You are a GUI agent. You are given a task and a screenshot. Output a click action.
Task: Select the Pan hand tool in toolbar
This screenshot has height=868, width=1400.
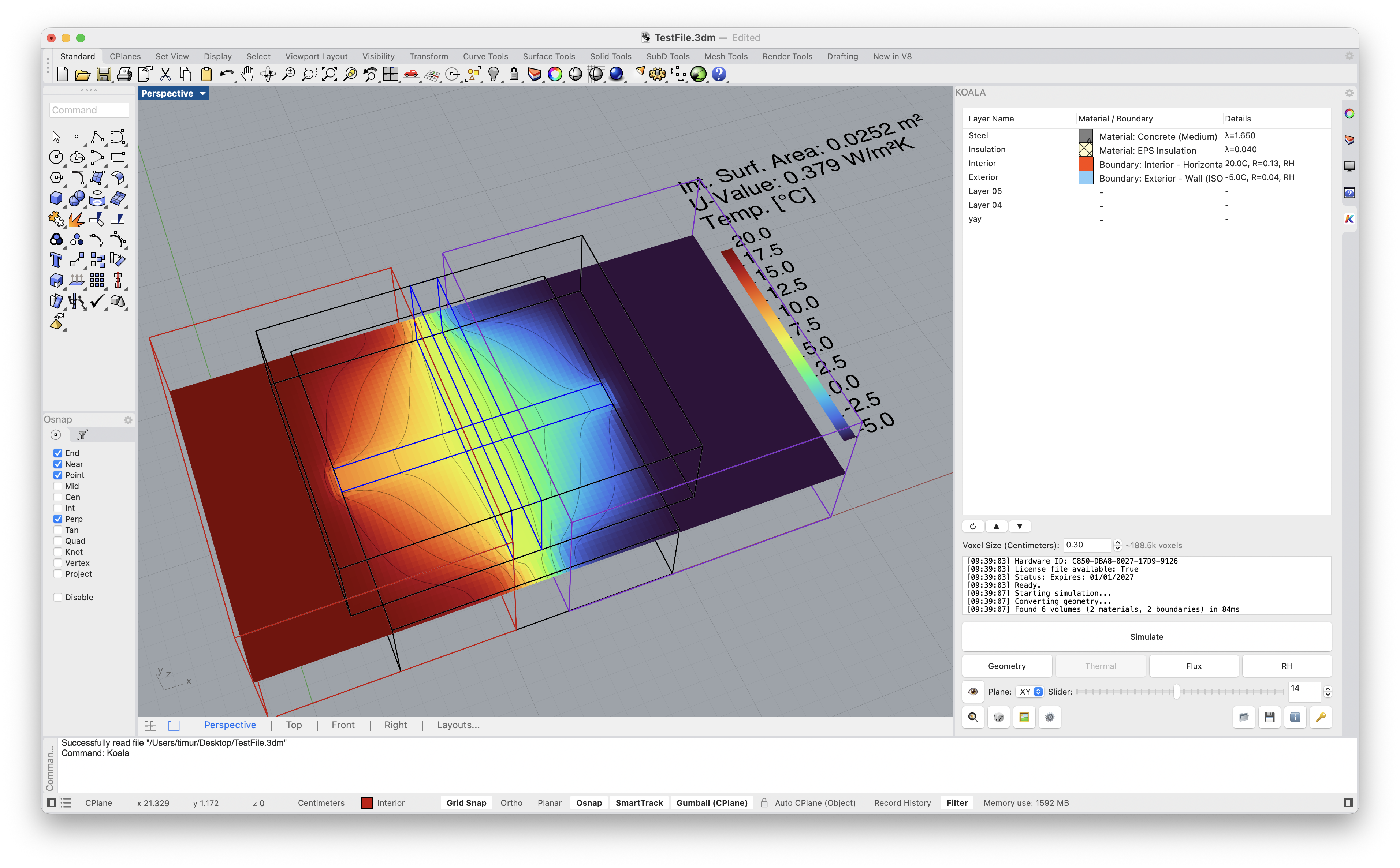point(247,74)
